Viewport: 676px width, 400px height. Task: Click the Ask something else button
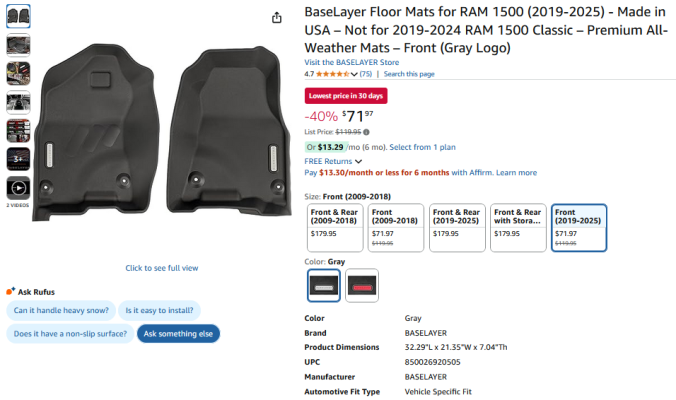coord(178,334)
